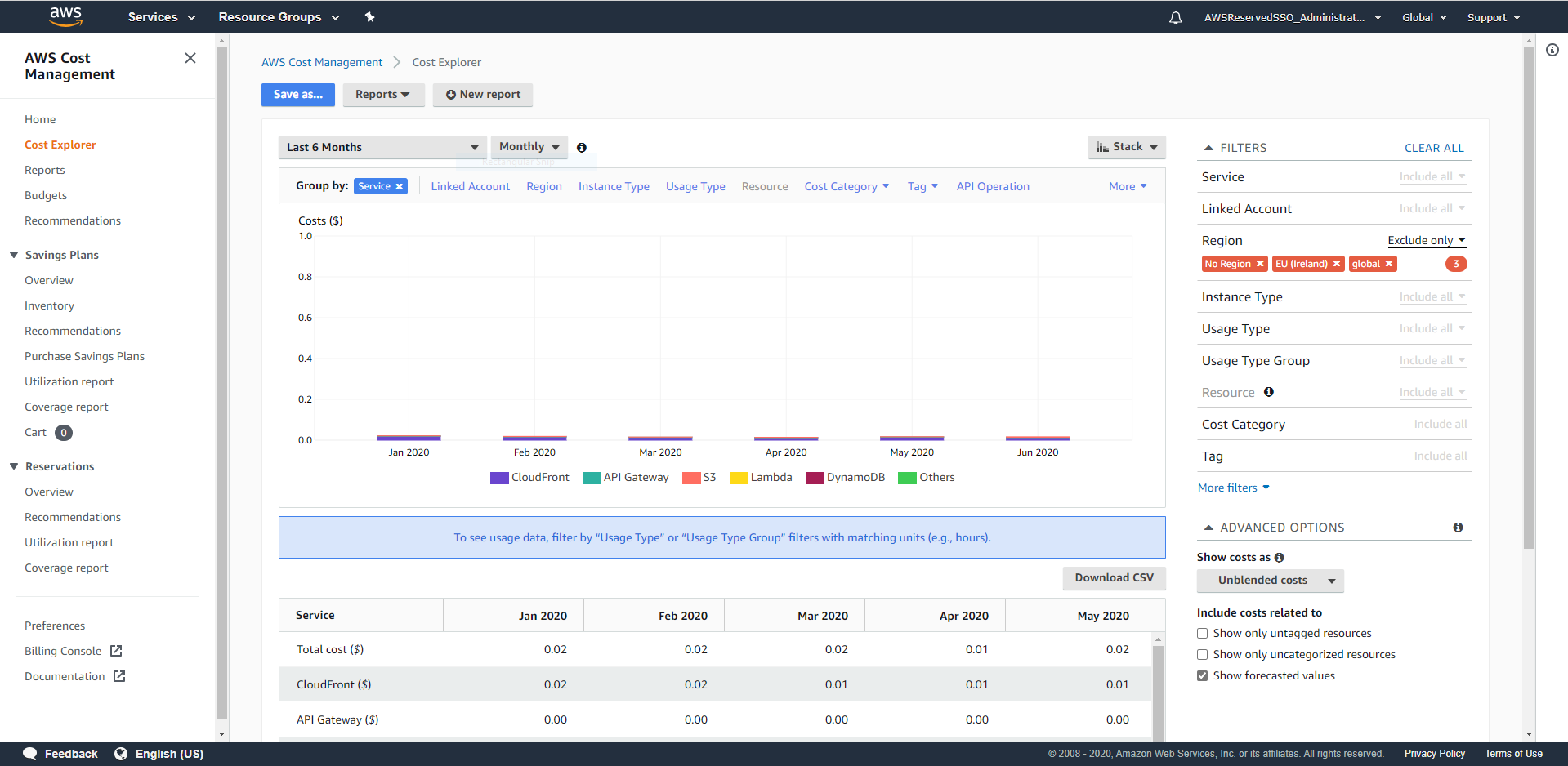1568x766 pixels.
Task: Open the Monthly granularity dropdown
Action: tap(529, 148)
